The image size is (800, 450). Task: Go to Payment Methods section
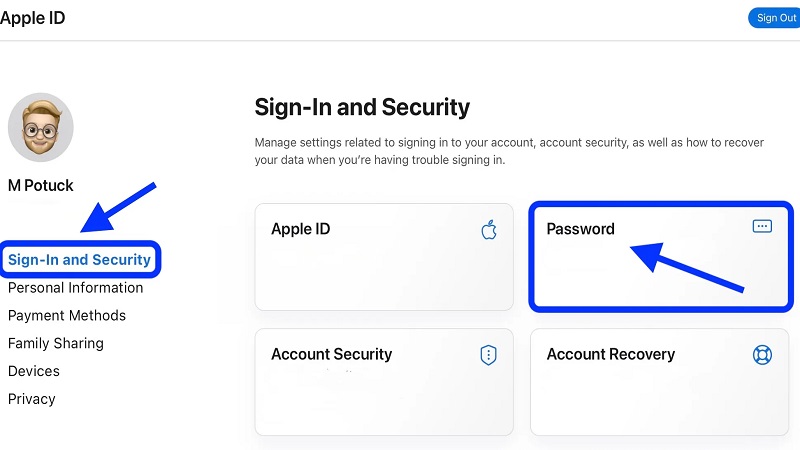point(67,316)
